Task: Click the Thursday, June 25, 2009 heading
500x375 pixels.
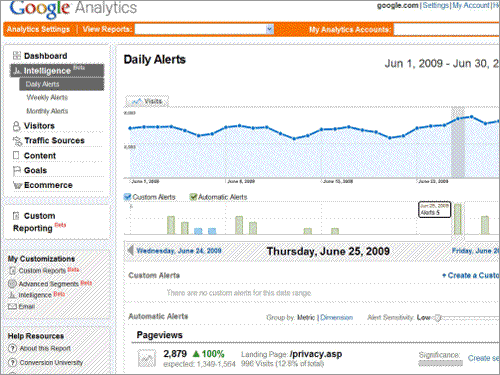Action: click(328, 251)
